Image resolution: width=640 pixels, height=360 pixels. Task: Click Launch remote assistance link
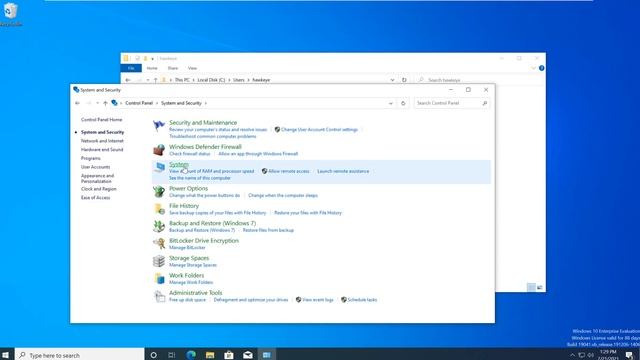point(343,171)
